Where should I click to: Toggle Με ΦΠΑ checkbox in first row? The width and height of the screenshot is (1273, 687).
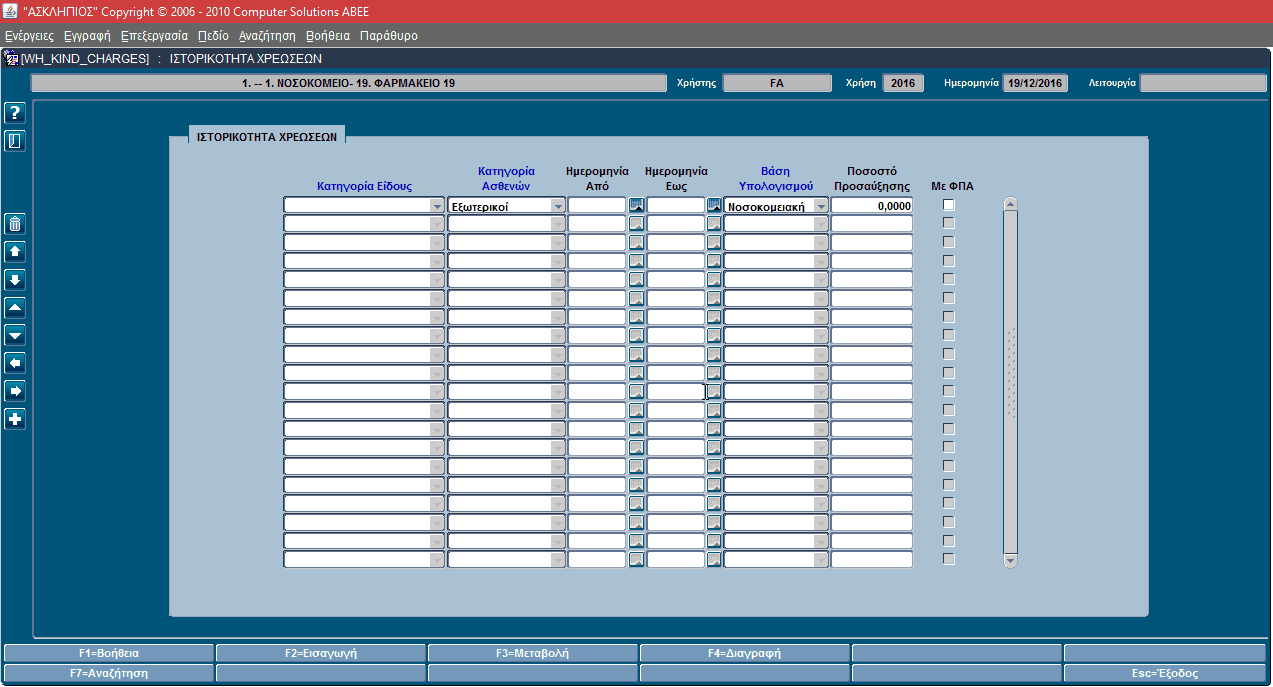click(949, 205)
